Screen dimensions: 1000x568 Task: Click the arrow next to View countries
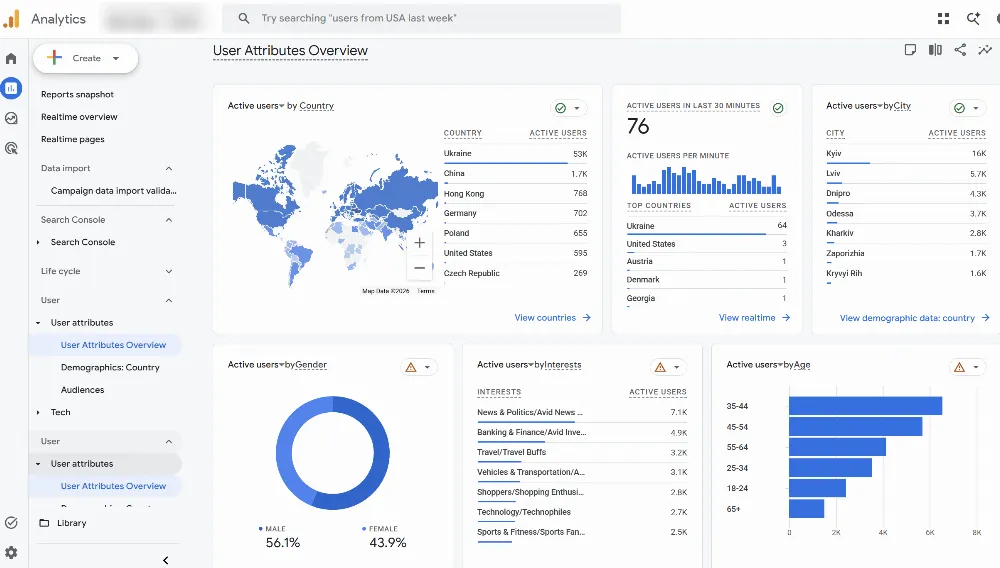(x=586, y=317)
